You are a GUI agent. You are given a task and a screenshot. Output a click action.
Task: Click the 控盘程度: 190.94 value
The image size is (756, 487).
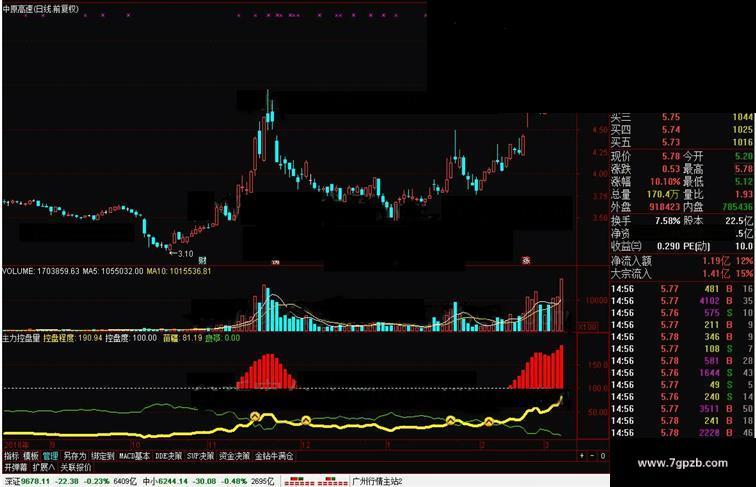pos(73,338)
